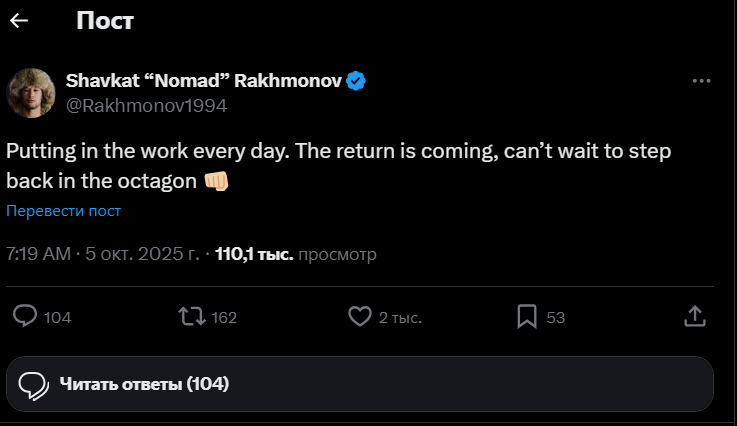
Task: Open Shavkat Rakhmonov's profile avatar
Action: tap(31, 93)
